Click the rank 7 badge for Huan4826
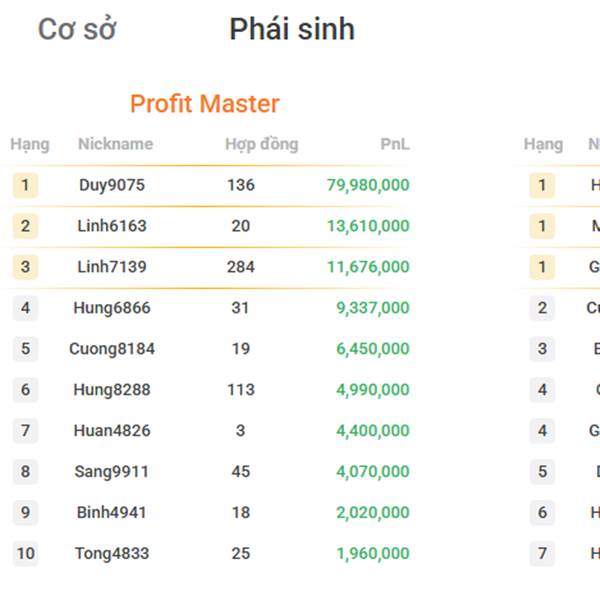600x600 pixels. pos(25,431)
